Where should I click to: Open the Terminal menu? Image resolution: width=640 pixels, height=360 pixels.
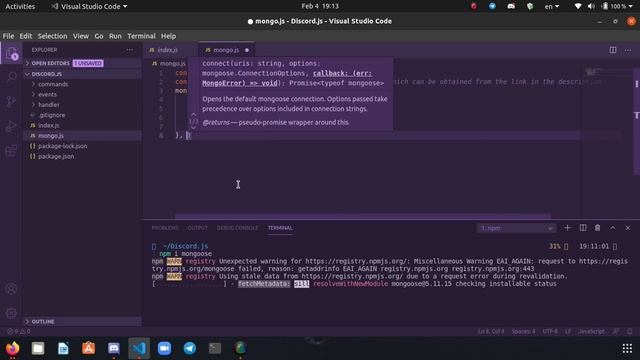[141, 36]
